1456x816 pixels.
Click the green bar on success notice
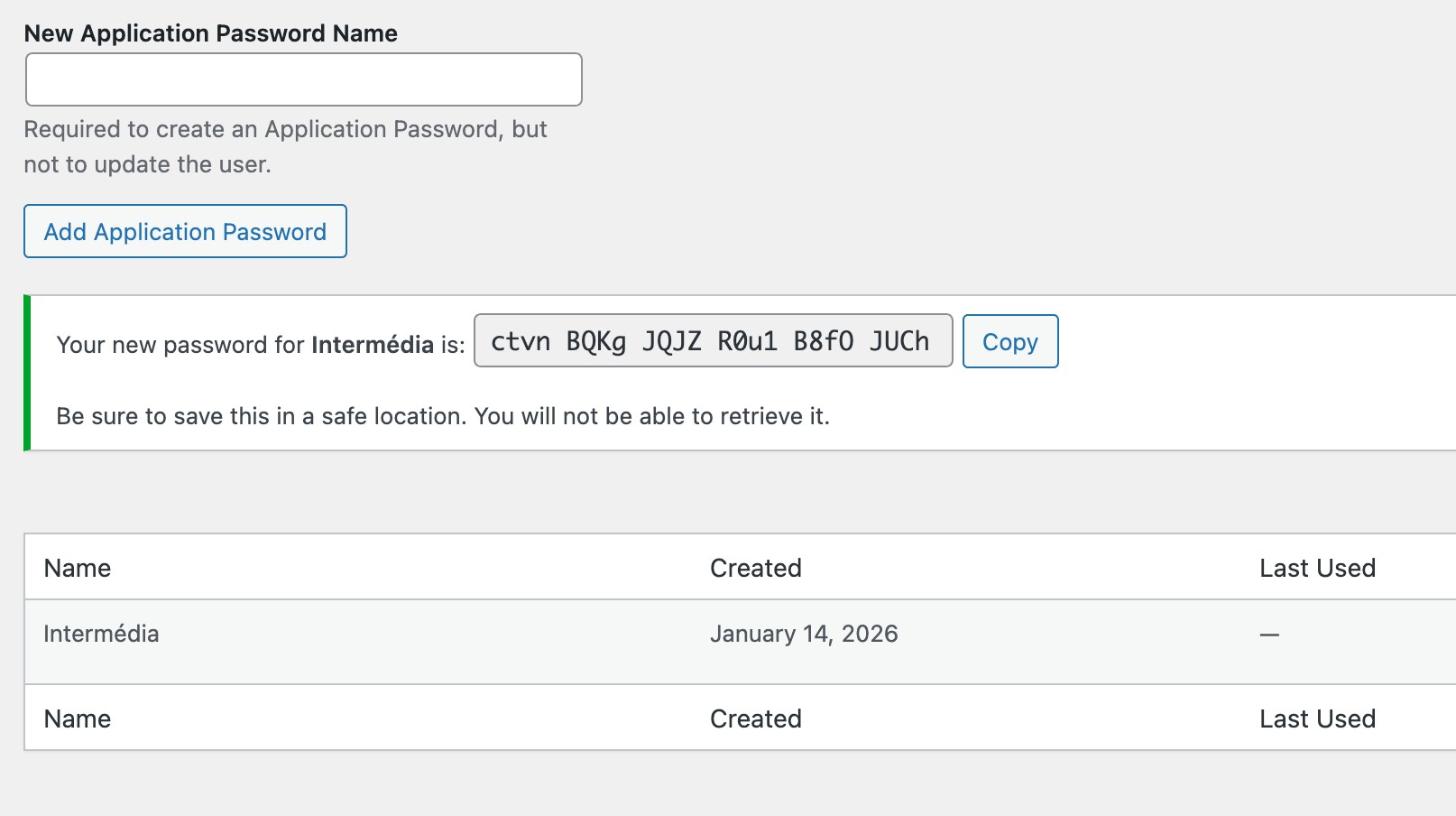coord(27,373)
